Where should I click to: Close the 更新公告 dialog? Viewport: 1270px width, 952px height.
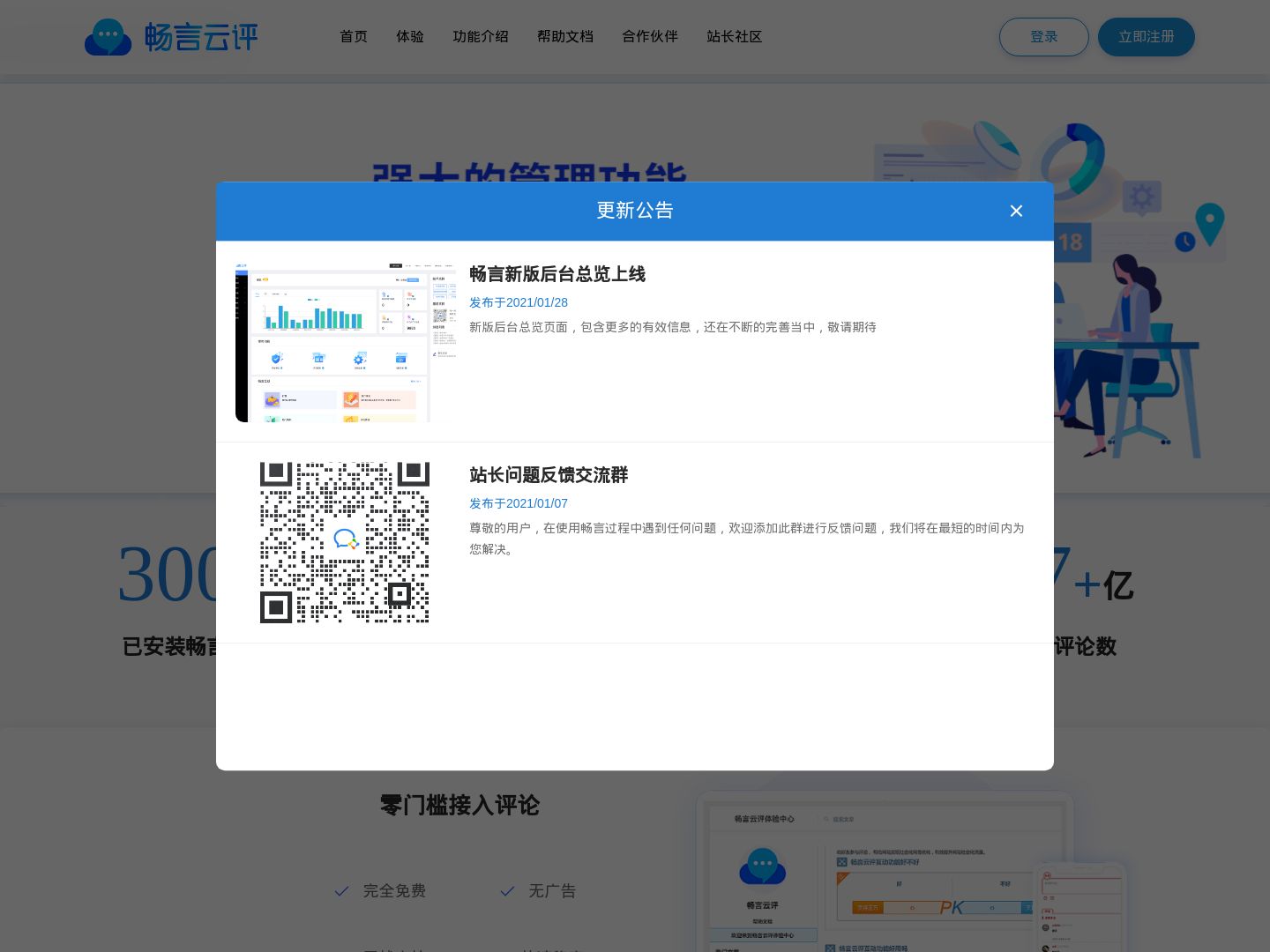click(1016, 211)
